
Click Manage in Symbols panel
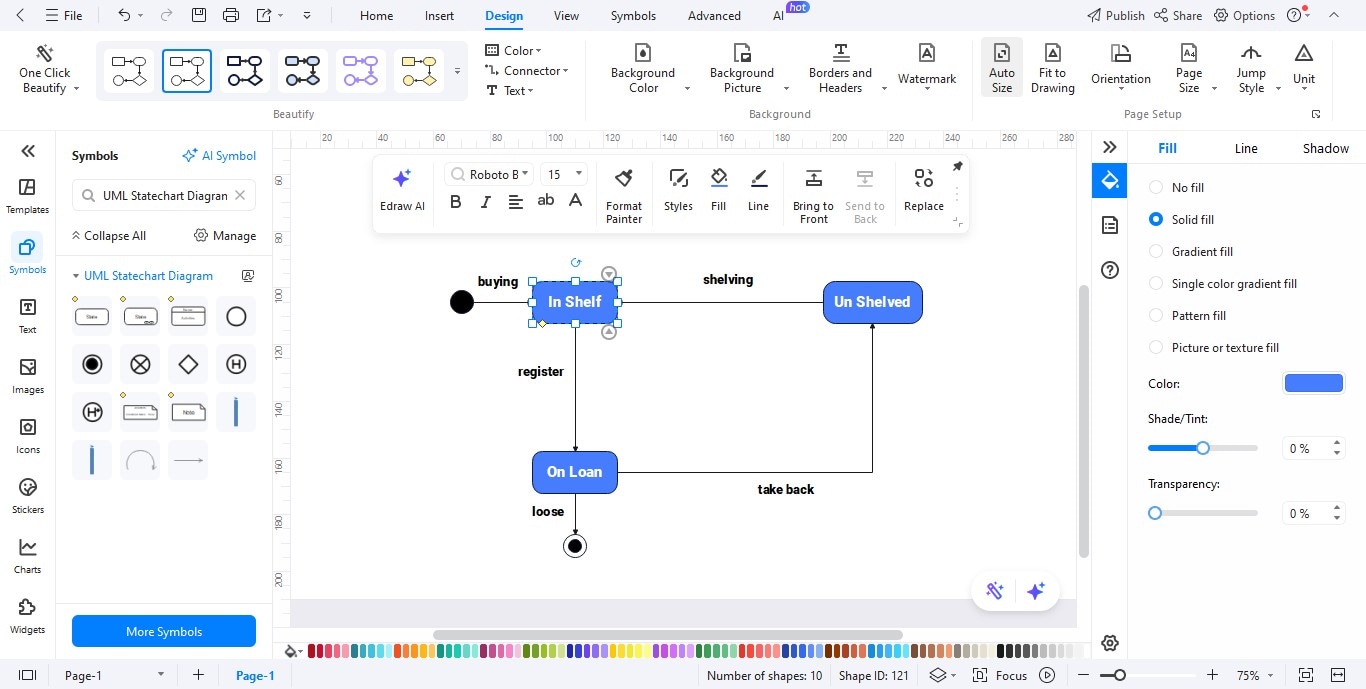tap(225, 236)
